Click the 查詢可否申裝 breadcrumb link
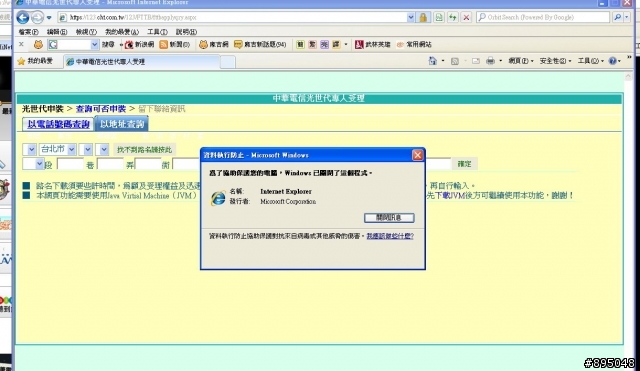The height and width of the screenshot is (371, 640). coord(101,109)
